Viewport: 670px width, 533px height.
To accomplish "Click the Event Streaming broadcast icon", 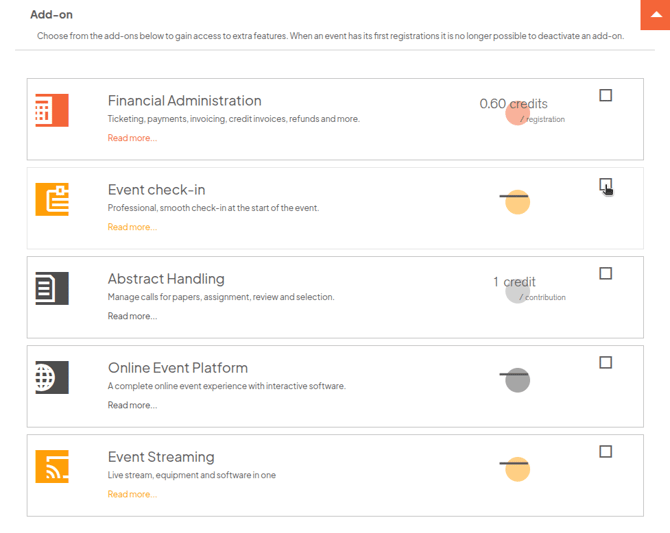I will click(x=52, y=466).
